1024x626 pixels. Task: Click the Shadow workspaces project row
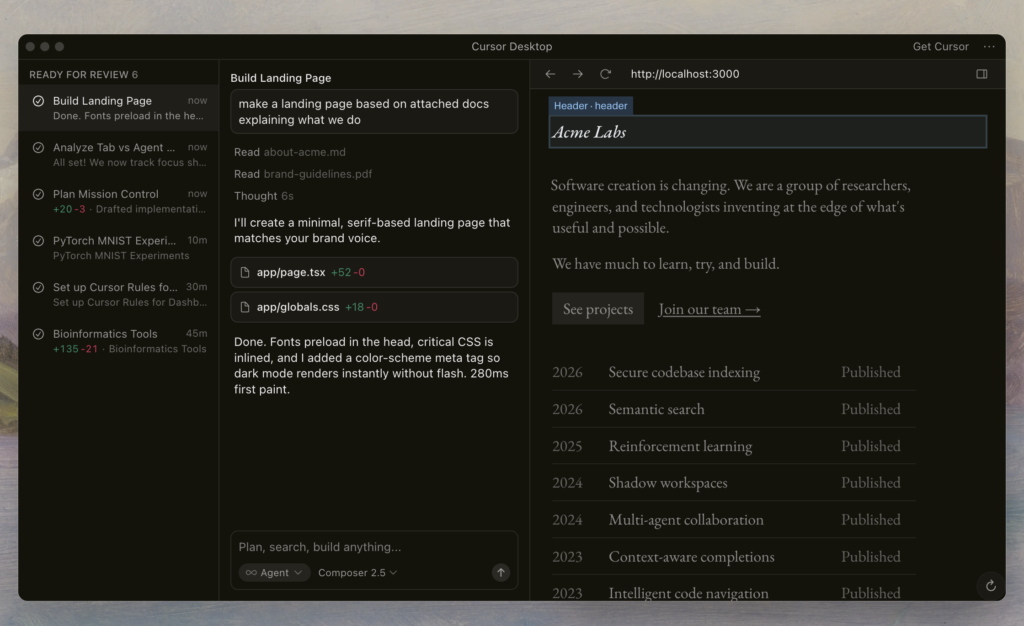coord(733,483)
